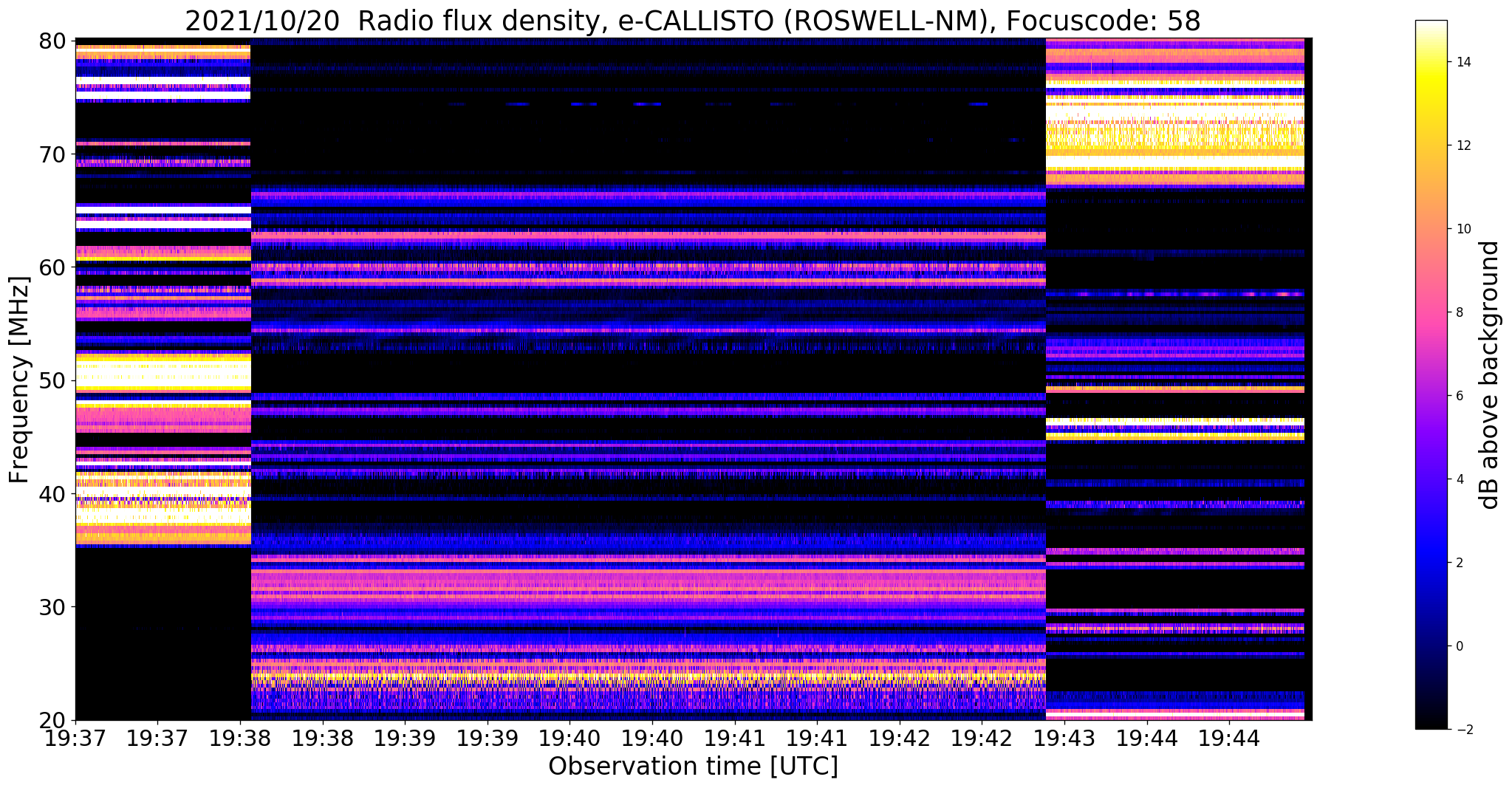
Task: Click the colorbar tick labeled 8
Action: pyautogui.click(x=1460, y=312)
